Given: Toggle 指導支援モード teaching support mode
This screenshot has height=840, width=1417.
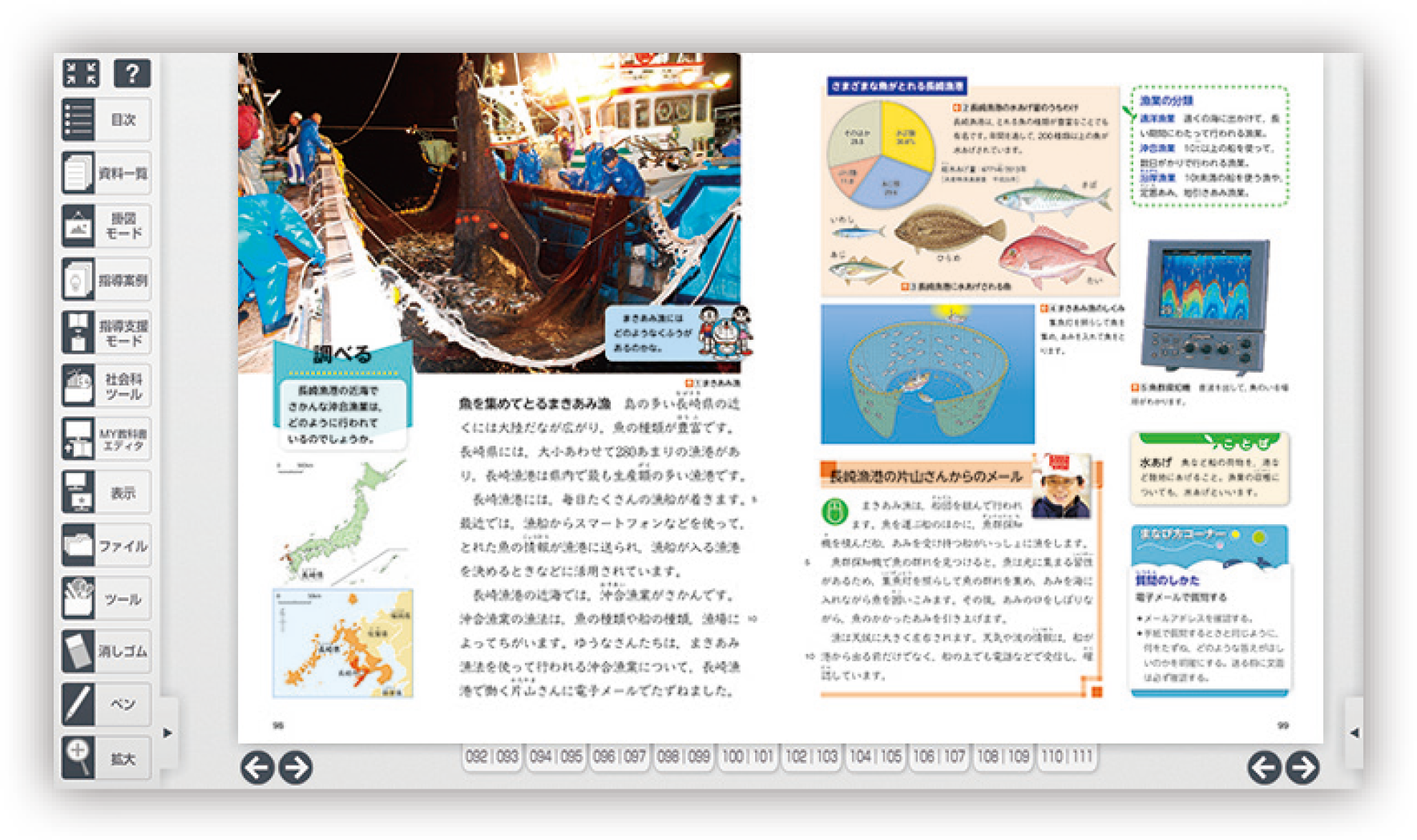Looking at the screenshot, I should coord(106,333).
